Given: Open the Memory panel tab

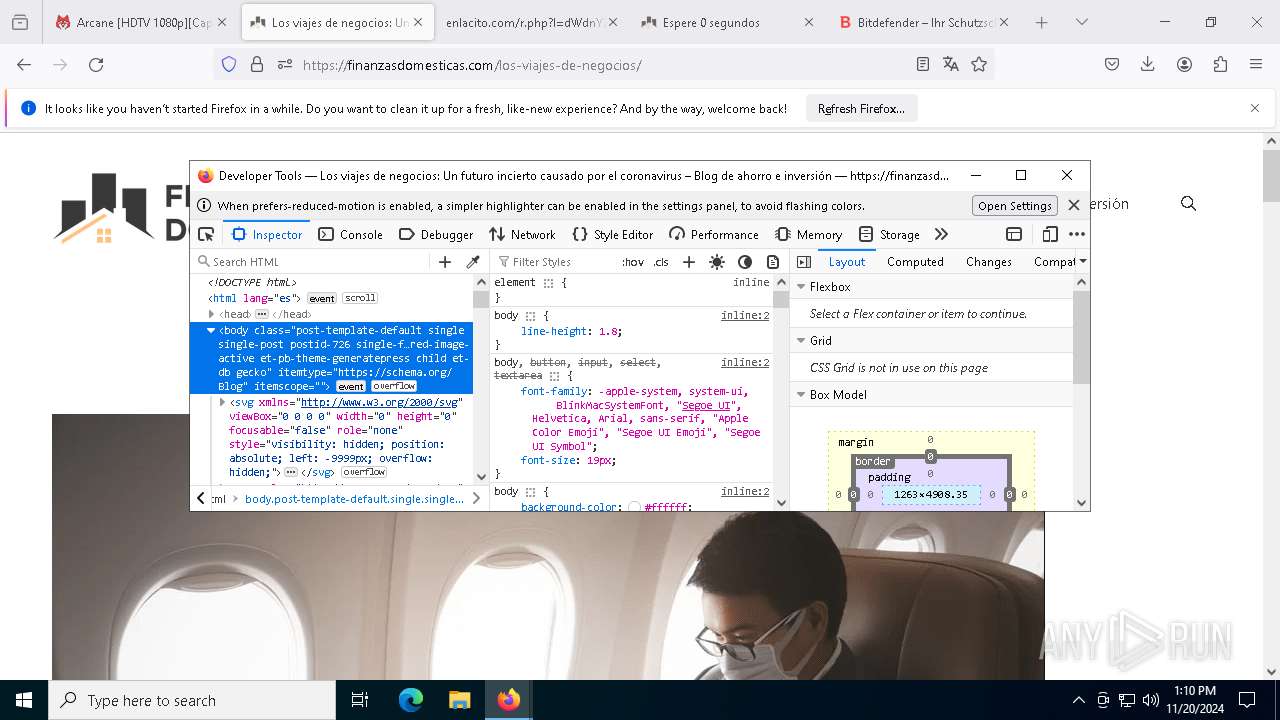Looking at the screenshot, I should pyautogui.click(x=809, y=234).
